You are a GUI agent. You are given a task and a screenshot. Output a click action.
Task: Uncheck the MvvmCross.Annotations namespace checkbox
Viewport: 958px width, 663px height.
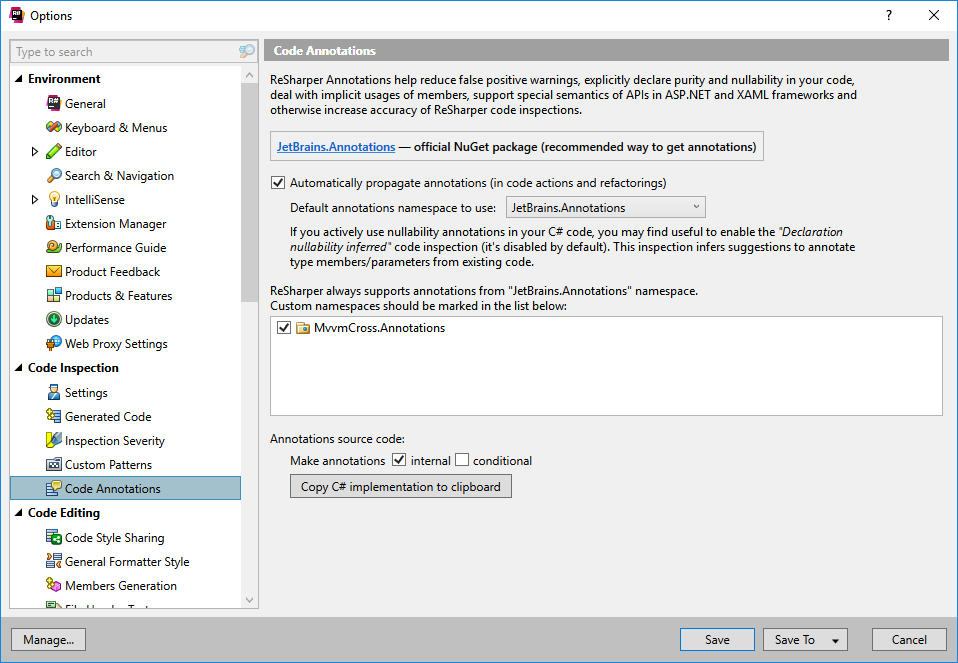coord(283,328)
